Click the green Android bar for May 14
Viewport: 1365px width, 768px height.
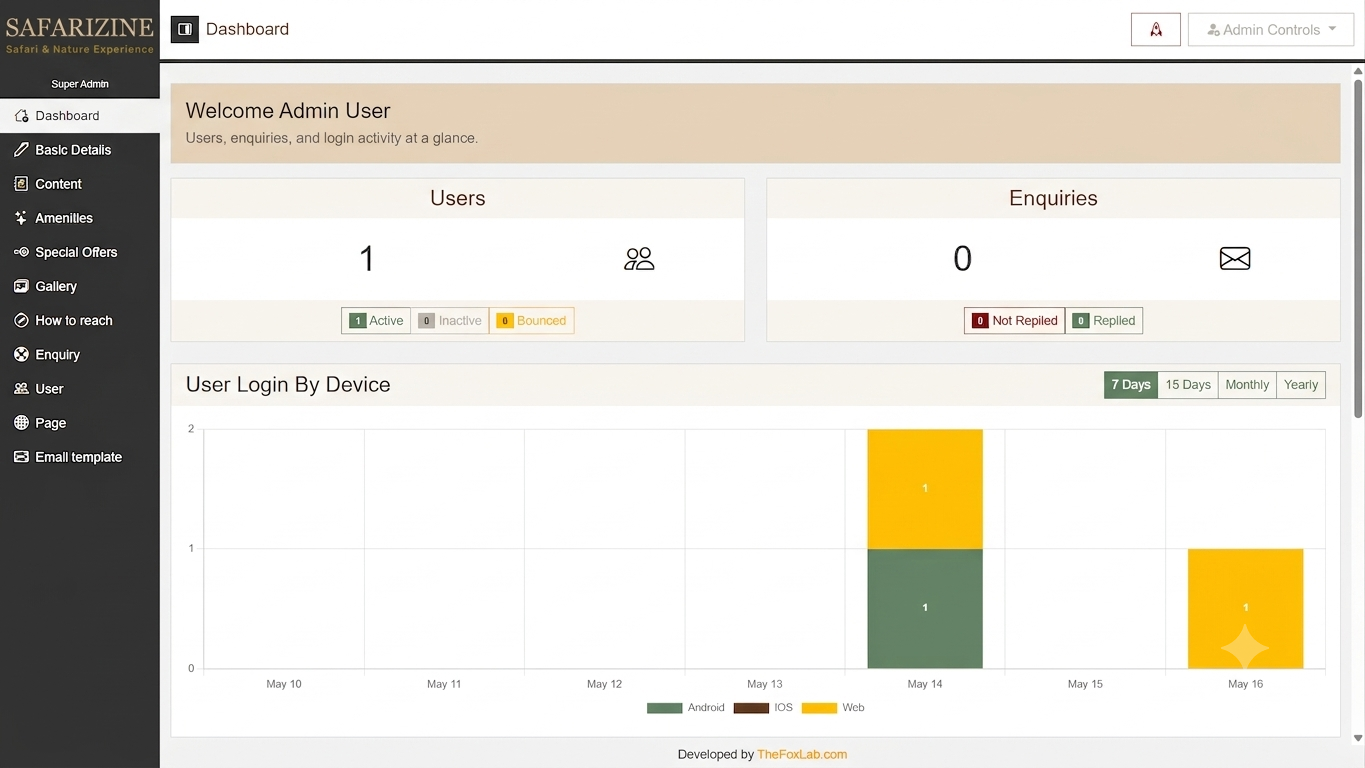tap(925, 609)
